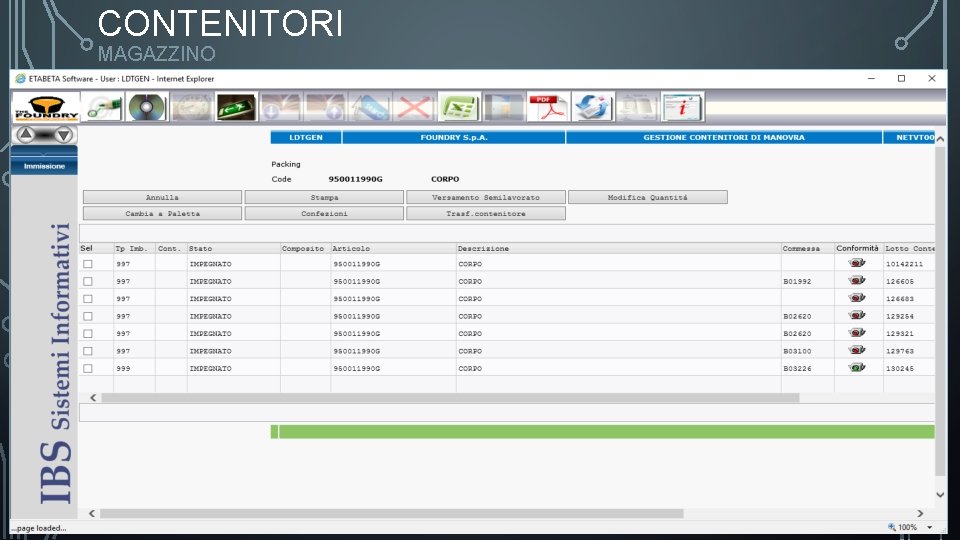Click the blue refresh arrows icon

tap(592, 108)
